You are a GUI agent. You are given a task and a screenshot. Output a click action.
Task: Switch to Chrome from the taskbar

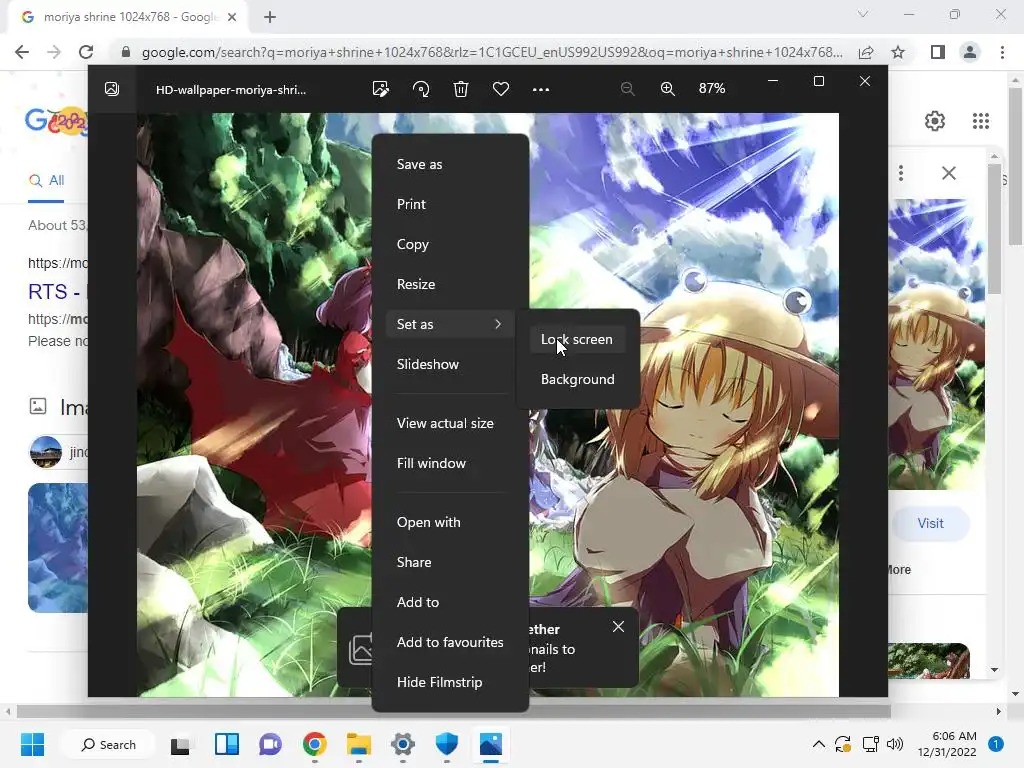[x=315, y=744]
